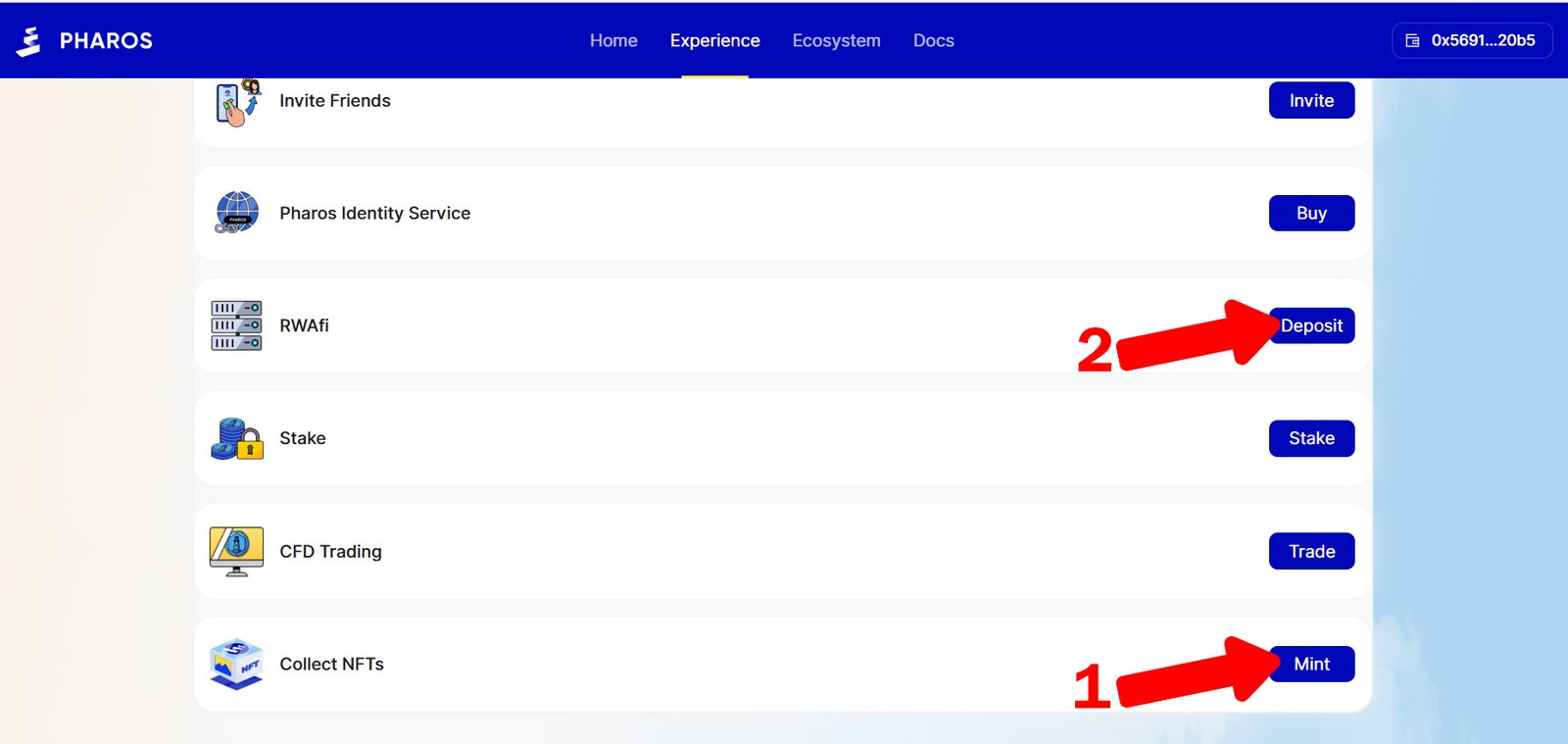Click the Trade button
The image size is (1568, 744).
(x=1311, y=551)
